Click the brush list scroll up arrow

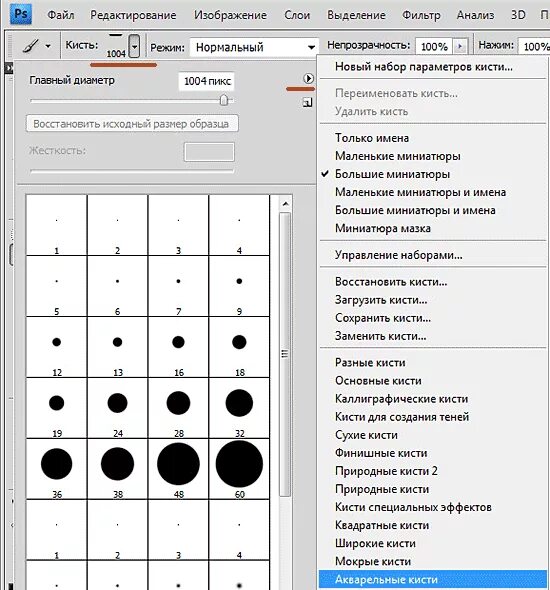point(286,204)
